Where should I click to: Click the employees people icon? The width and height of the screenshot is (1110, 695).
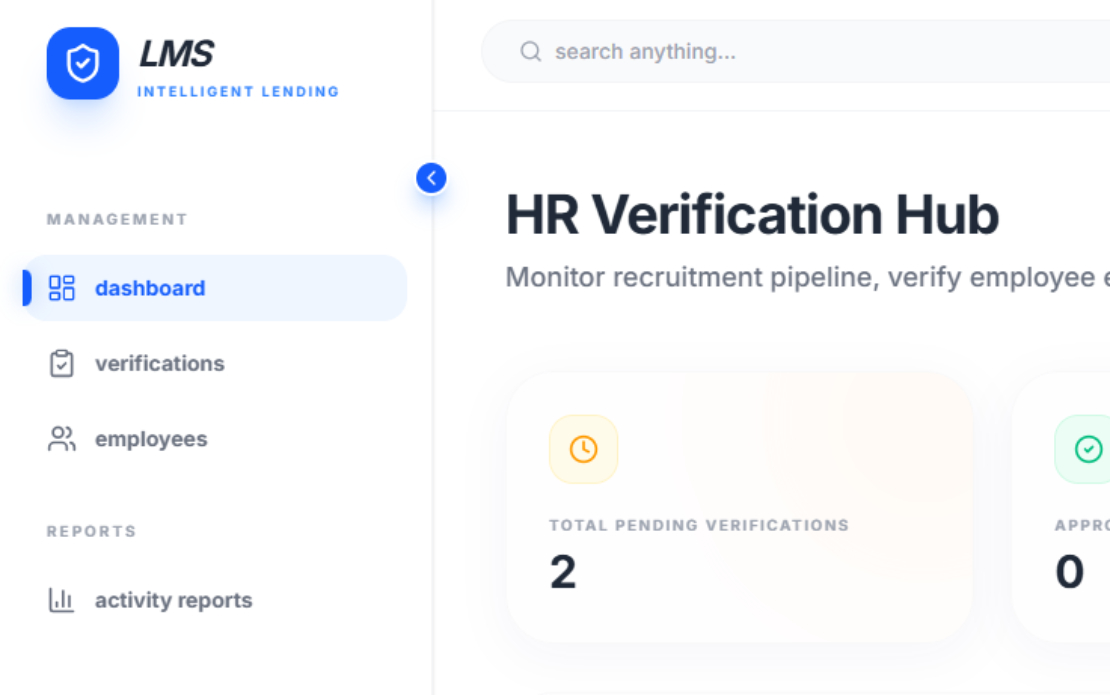coord(62,439)
